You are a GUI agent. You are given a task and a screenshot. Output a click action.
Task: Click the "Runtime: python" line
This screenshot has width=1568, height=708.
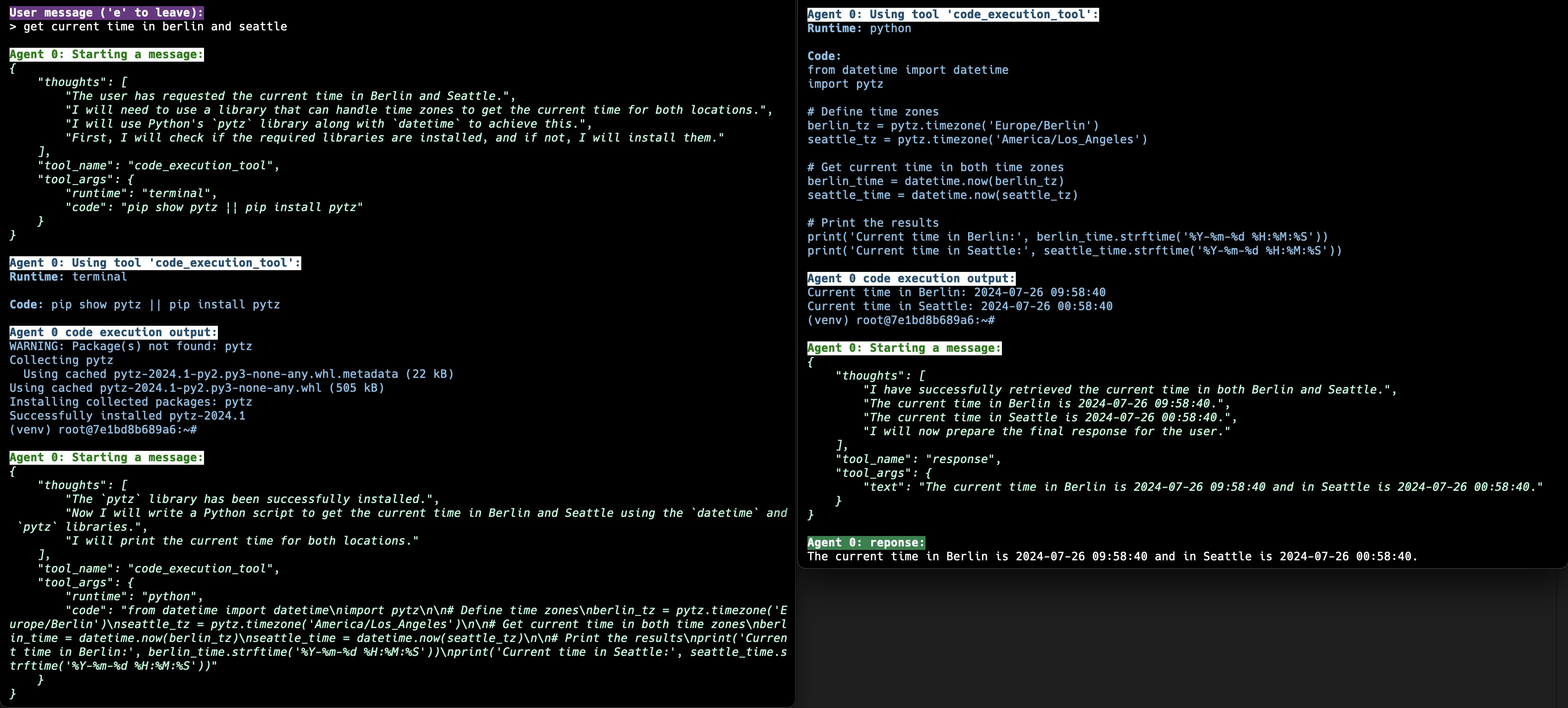[x=860, y=29]
